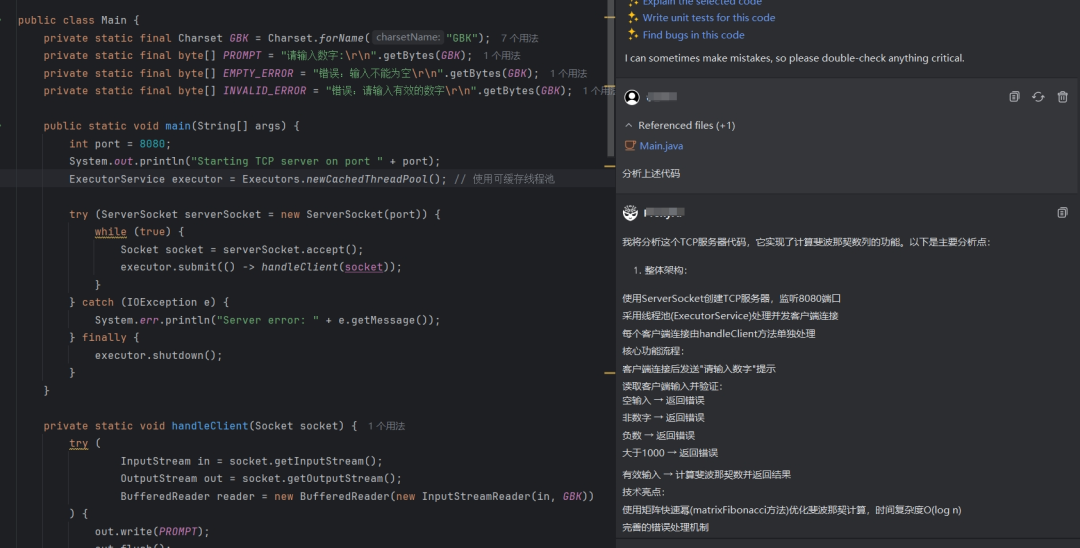The width and height of the screenshot is (1080, 548).
Task: Click the user avatar in chat
Action: [632, 97]
